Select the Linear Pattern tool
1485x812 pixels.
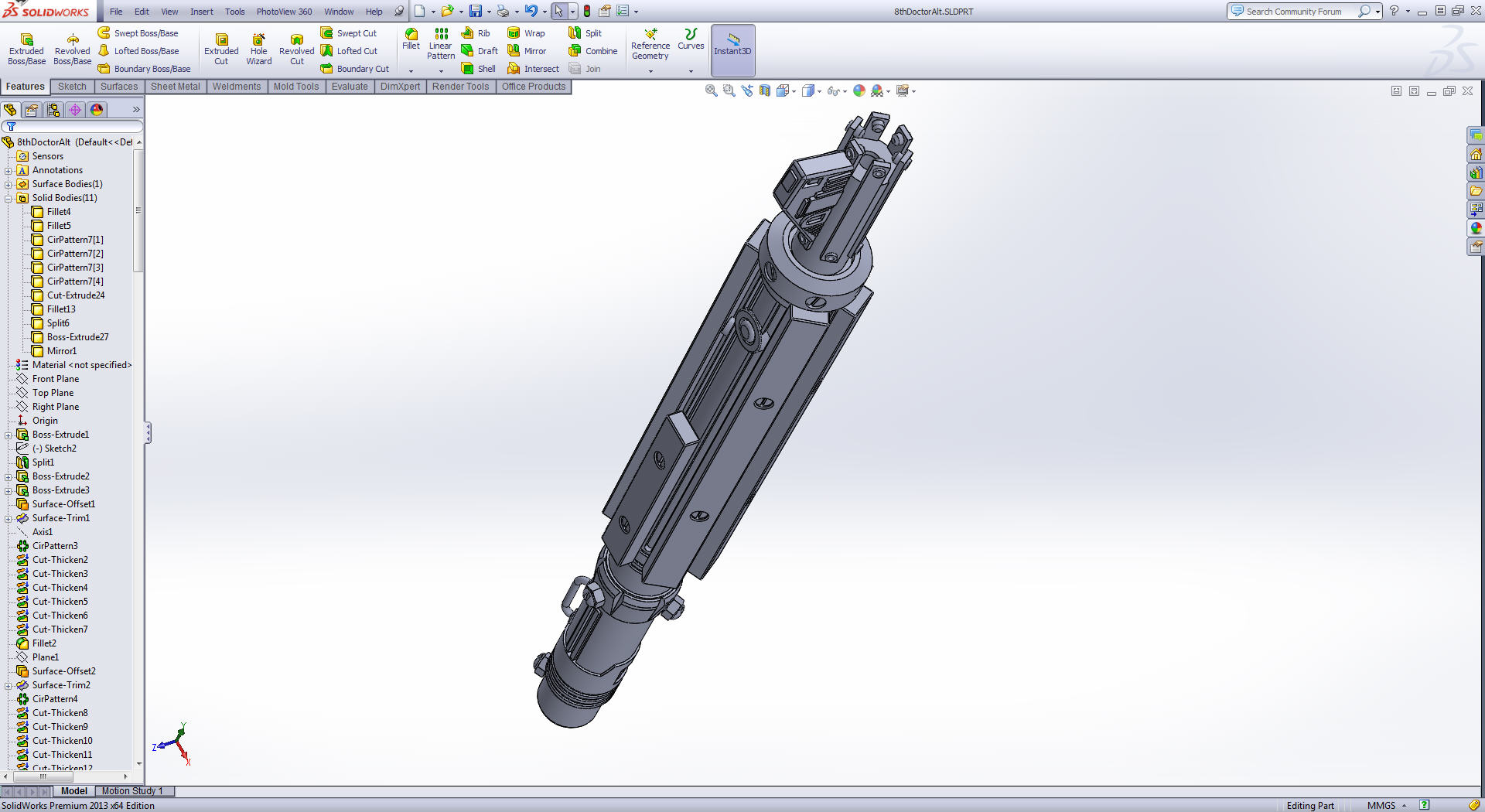[x=441, y=44]
